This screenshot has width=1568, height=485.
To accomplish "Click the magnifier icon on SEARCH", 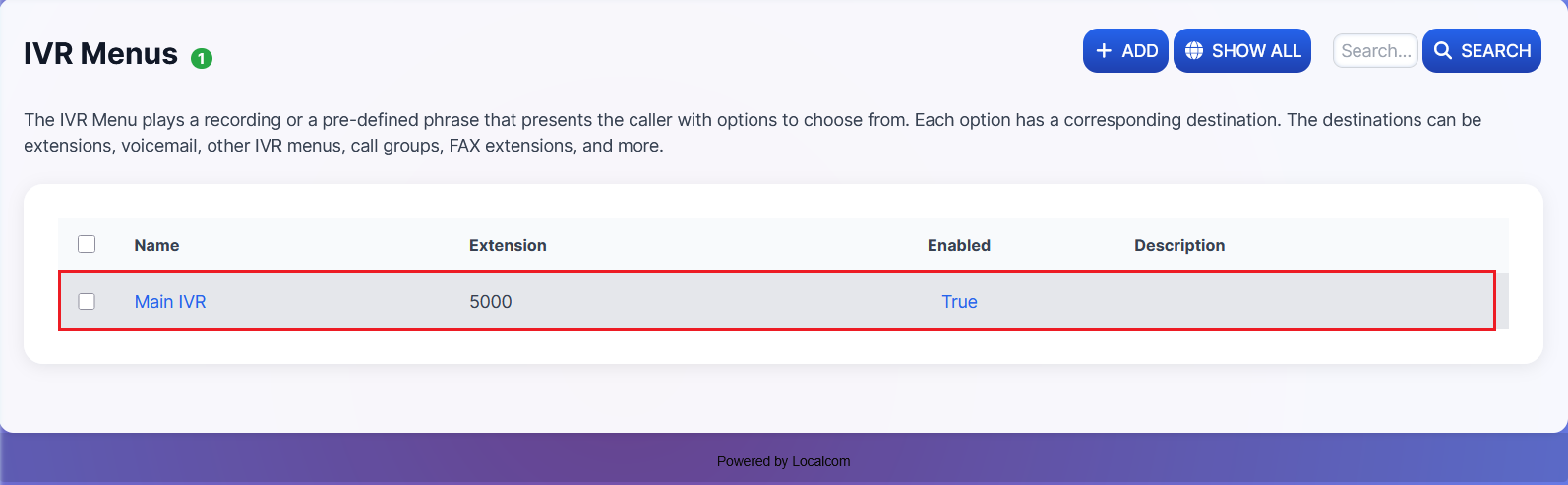I will [1443, 51].
